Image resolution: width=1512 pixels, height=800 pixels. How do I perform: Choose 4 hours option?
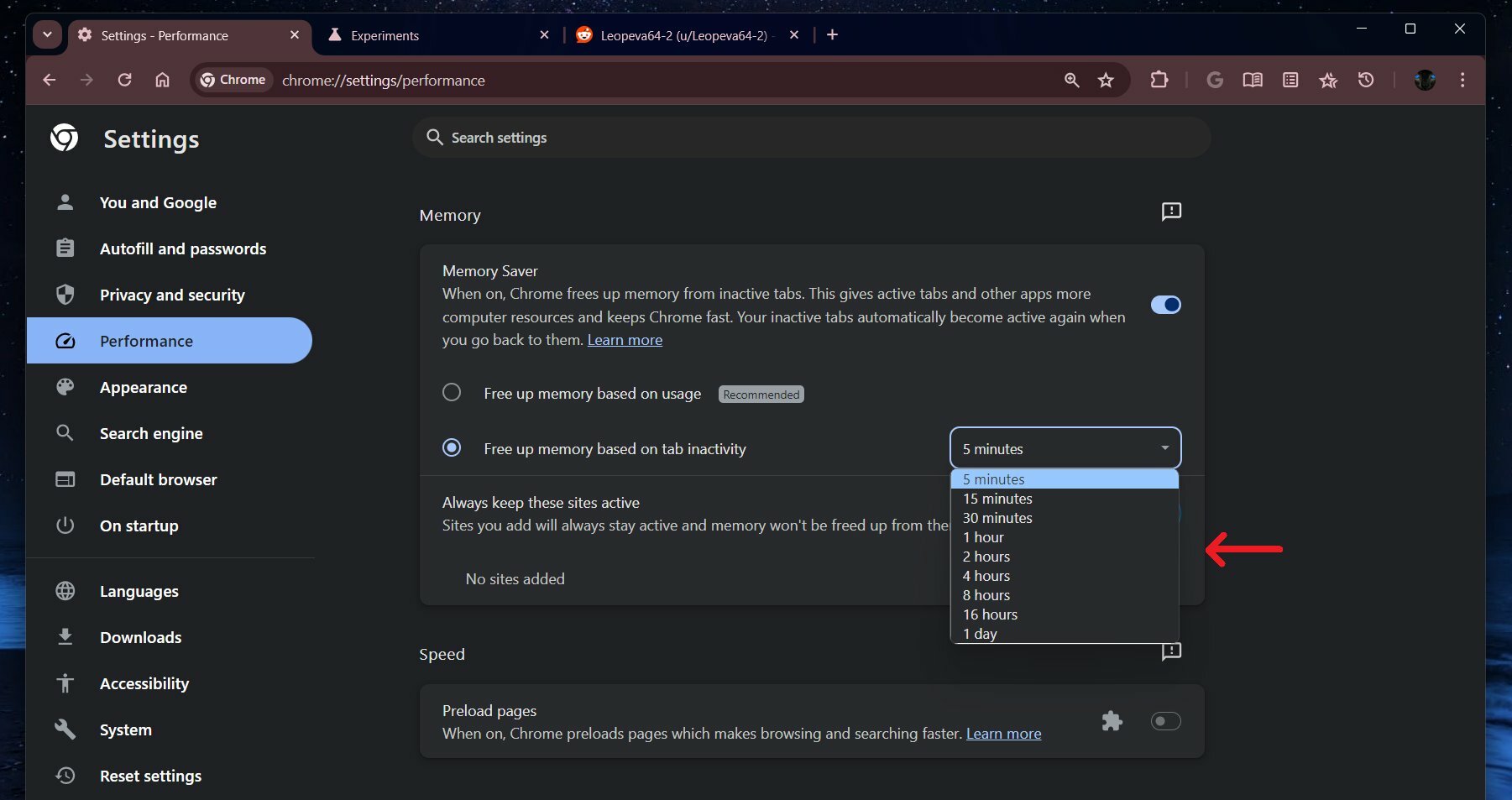click(x=1065, y=576)
